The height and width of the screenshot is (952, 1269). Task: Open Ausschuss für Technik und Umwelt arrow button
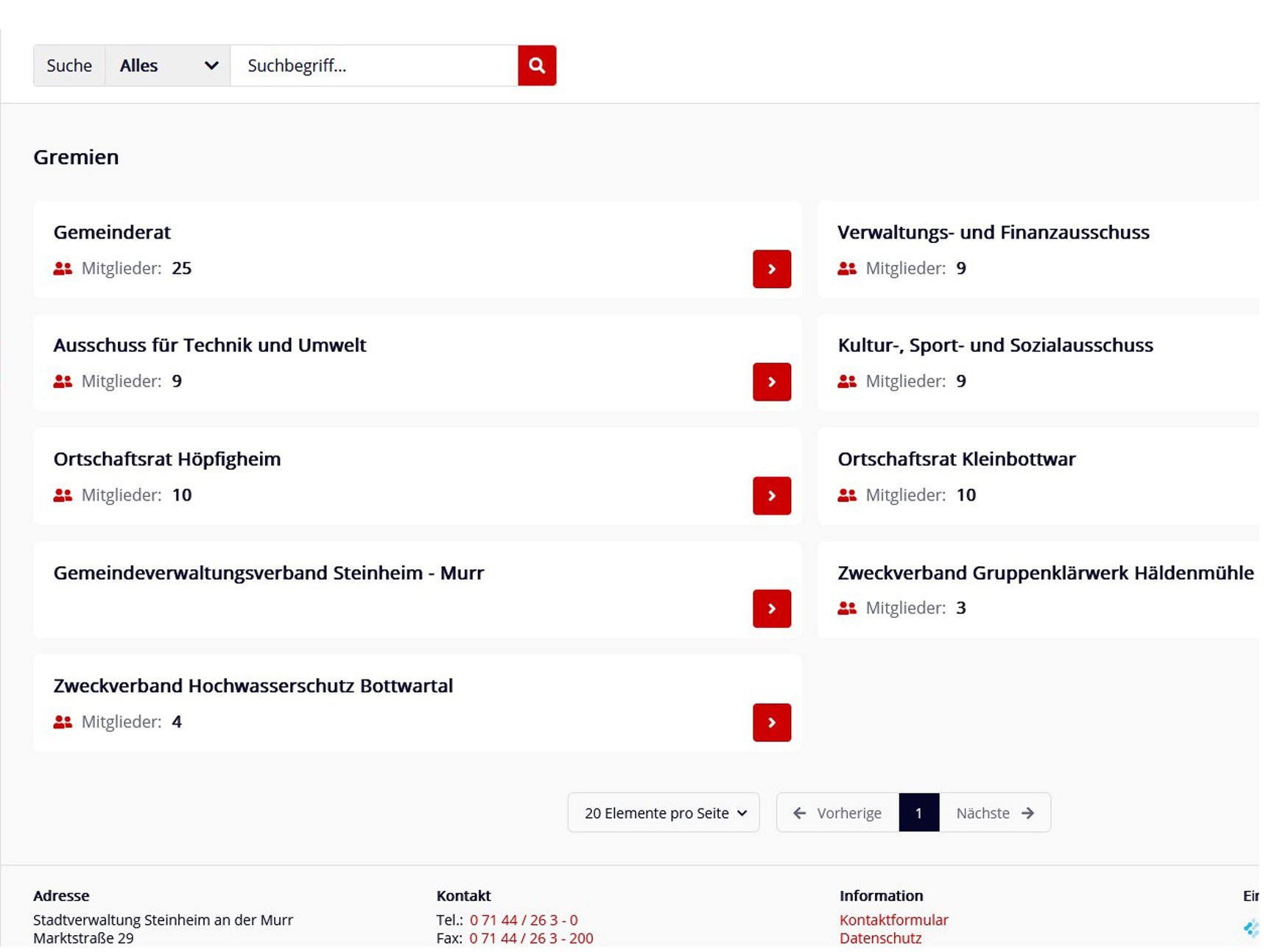pyautogui.click(x=772, y=382)
